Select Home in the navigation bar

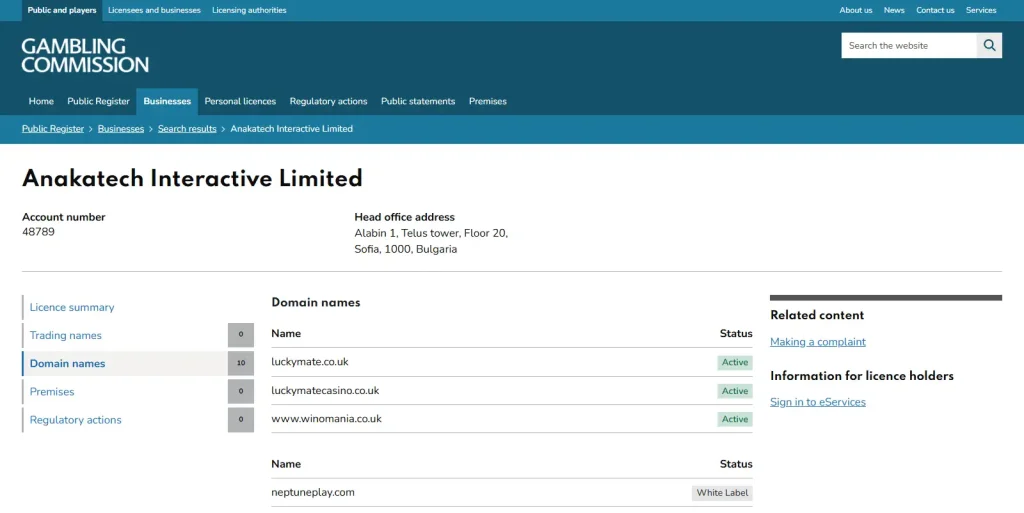click(x=41, y=101)
